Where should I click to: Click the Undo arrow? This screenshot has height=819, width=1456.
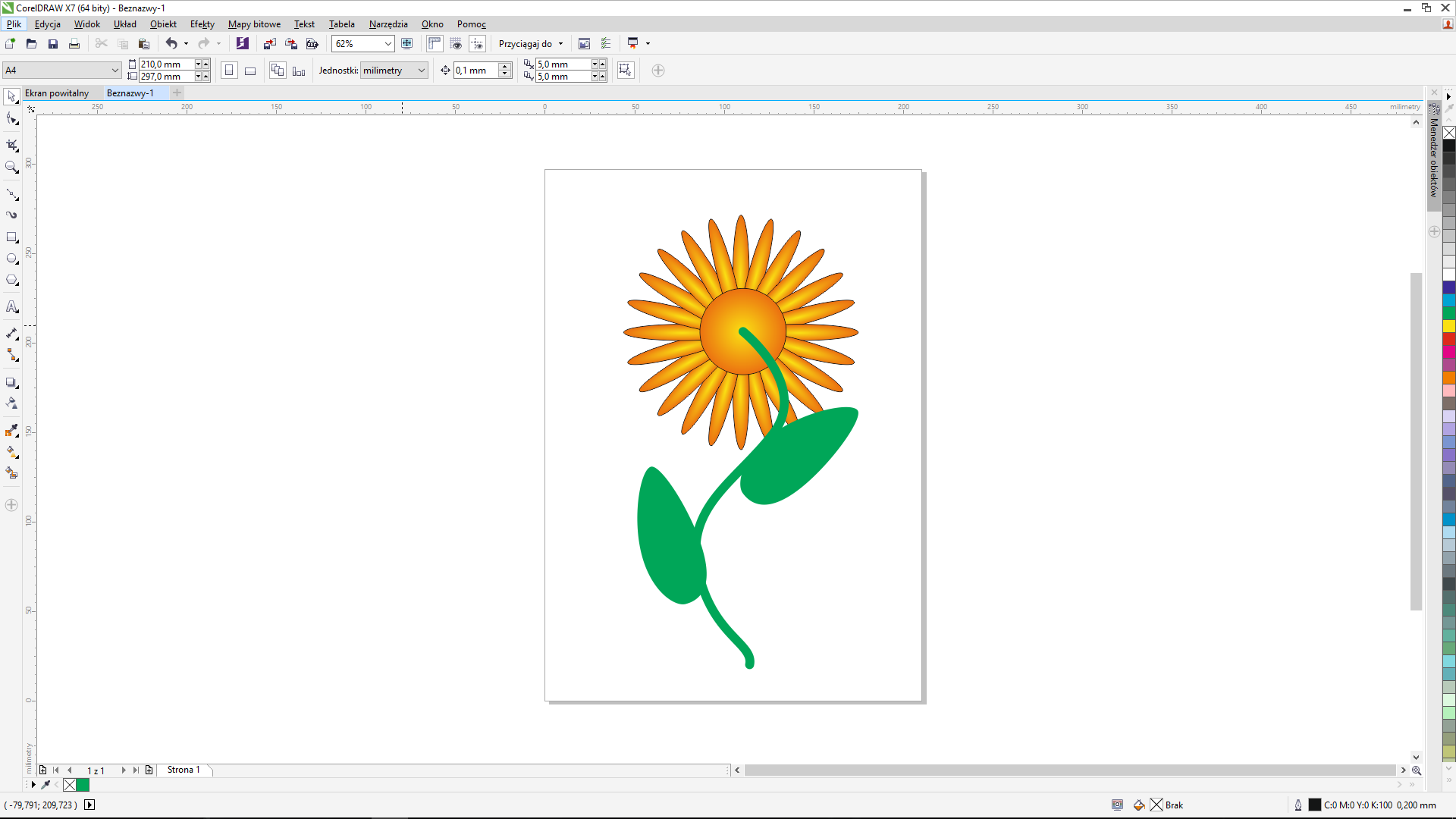(171, 44)
